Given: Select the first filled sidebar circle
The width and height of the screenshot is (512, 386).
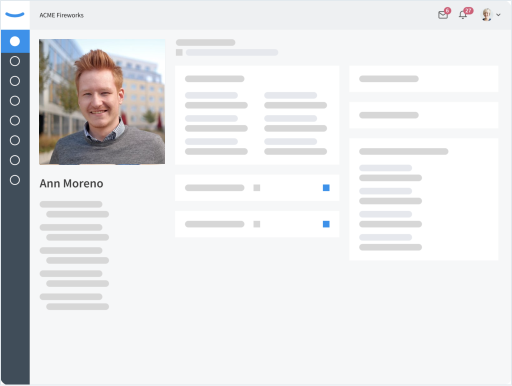Looking at the screenshot, I should [x=15, y=41].
